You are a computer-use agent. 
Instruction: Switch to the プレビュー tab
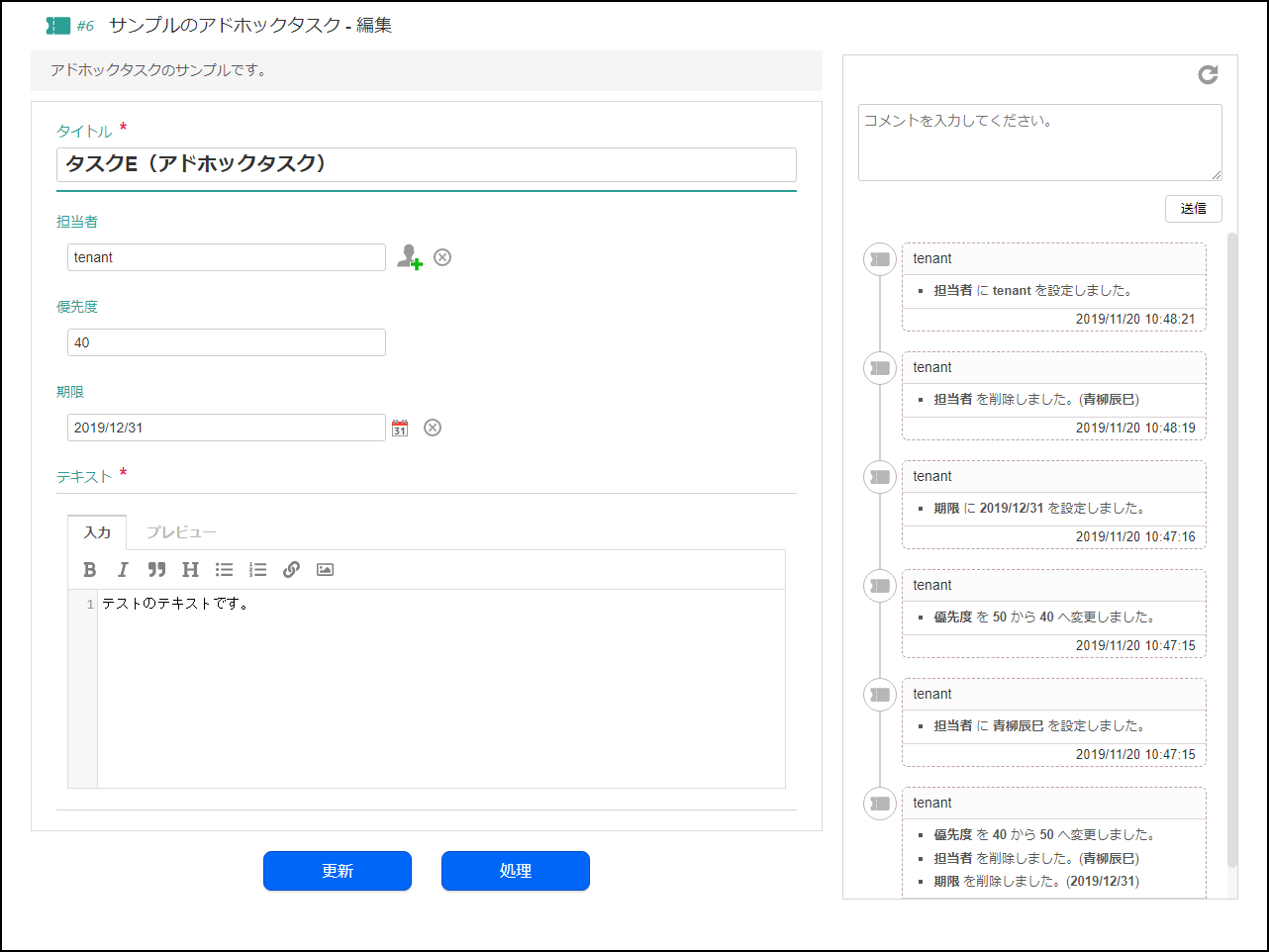(x=181, y=532)
